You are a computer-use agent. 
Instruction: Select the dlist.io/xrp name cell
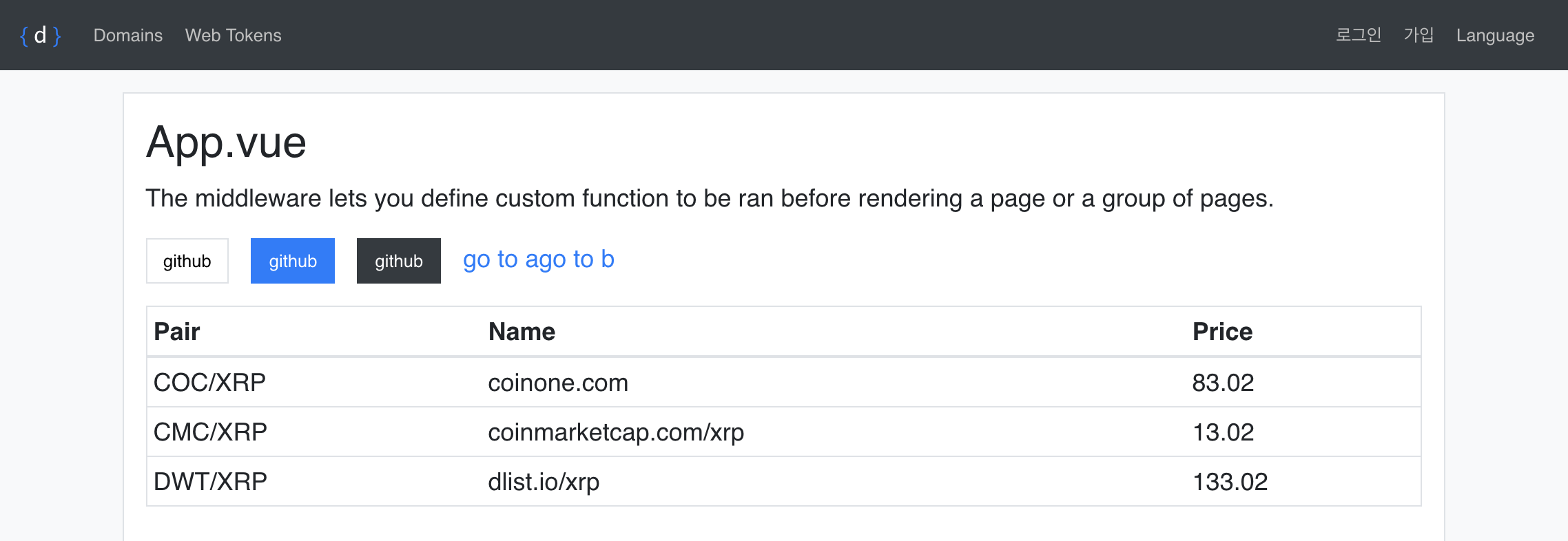pyautogui.click(x=544, y=482)
